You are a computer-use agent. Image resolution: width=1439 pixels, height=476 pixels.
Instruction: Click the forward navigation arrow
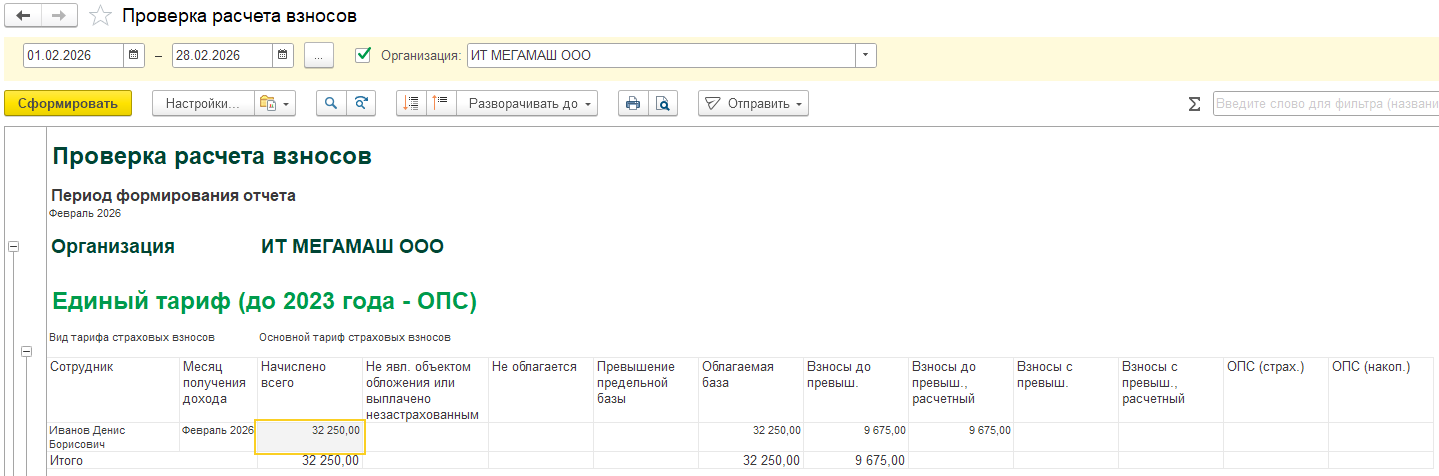[59, 16]
